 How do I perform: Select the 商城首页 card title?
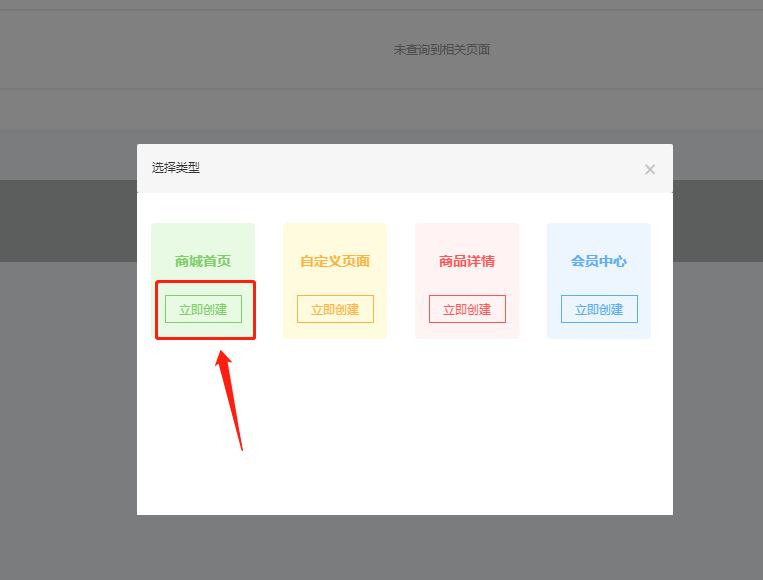point(203,261)
